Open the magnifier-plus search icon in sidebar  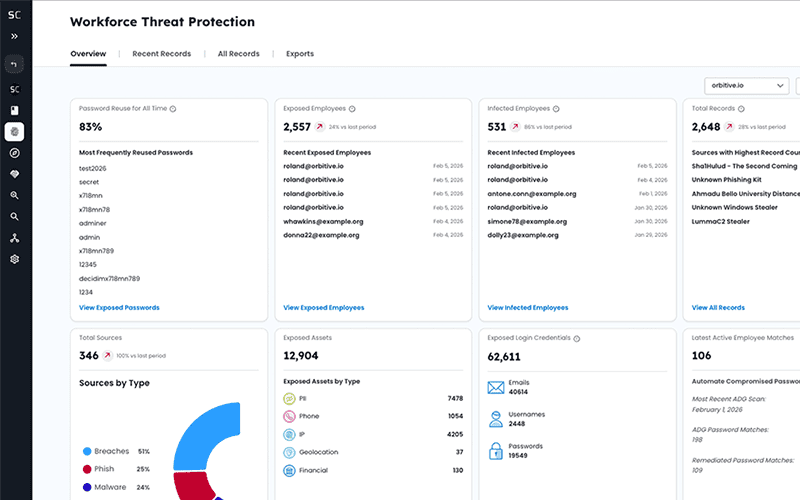[14, 195]
